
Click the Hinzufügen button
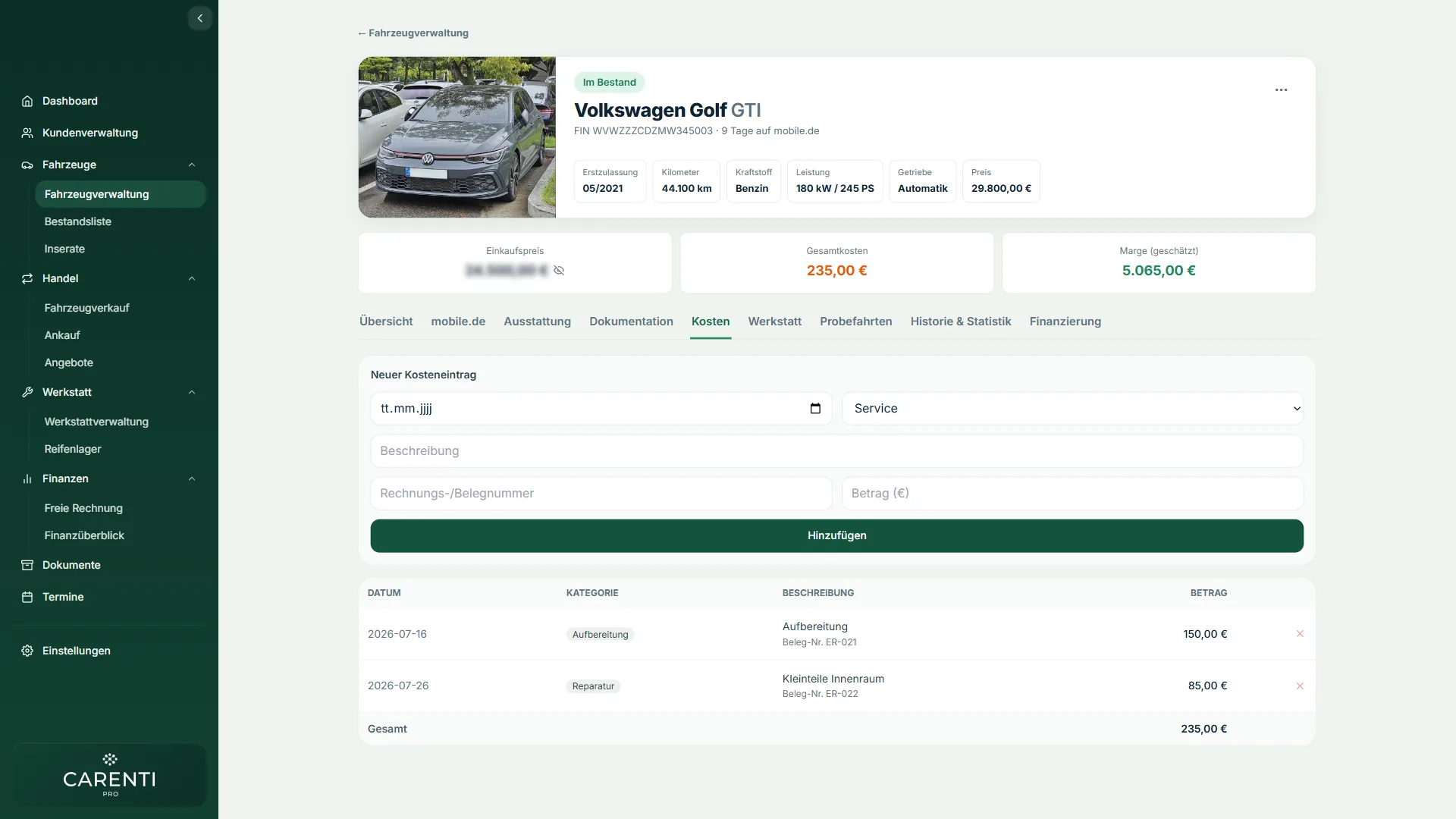[836, 535]
